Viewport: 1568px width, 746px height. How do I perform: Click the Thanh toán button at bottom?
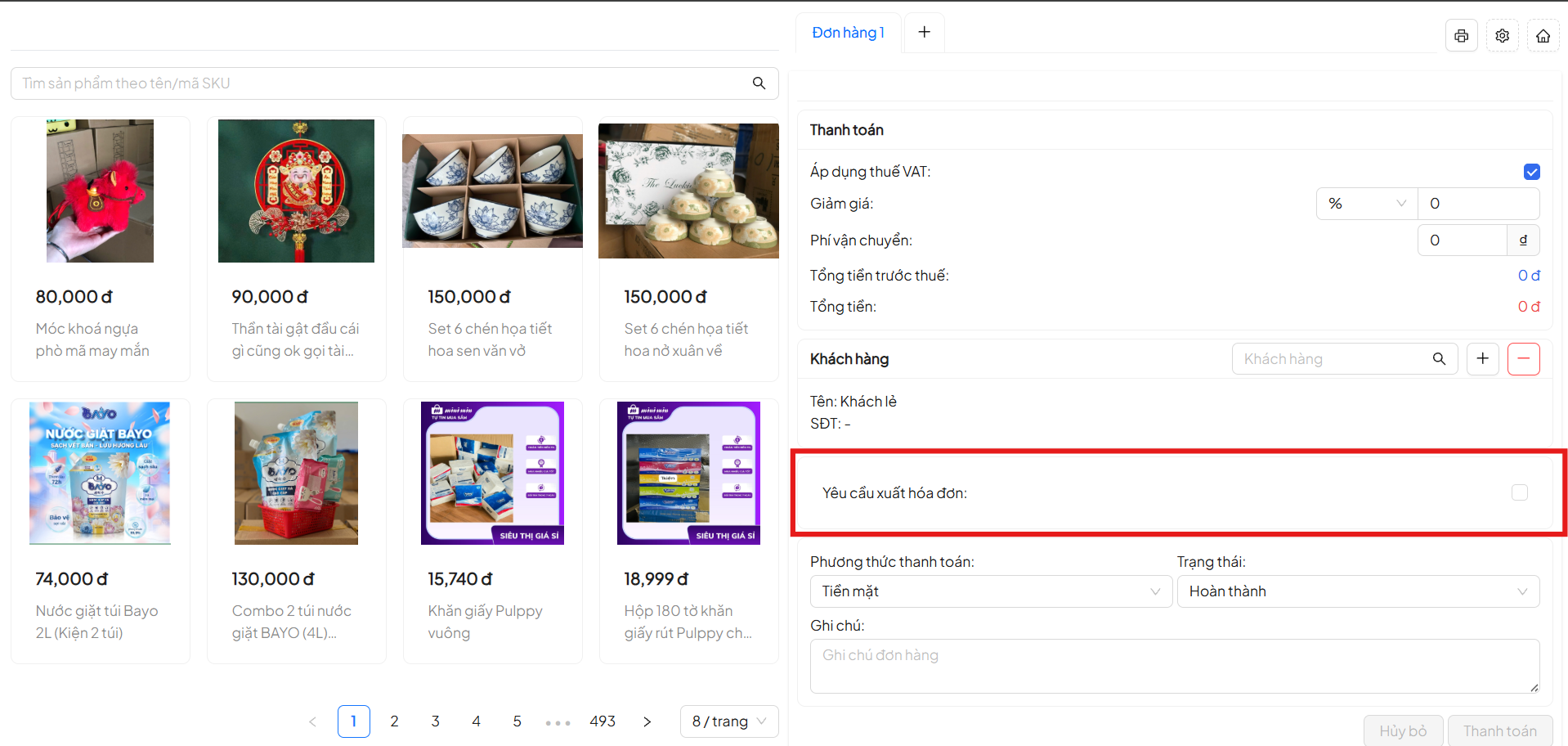point(1499,730)
